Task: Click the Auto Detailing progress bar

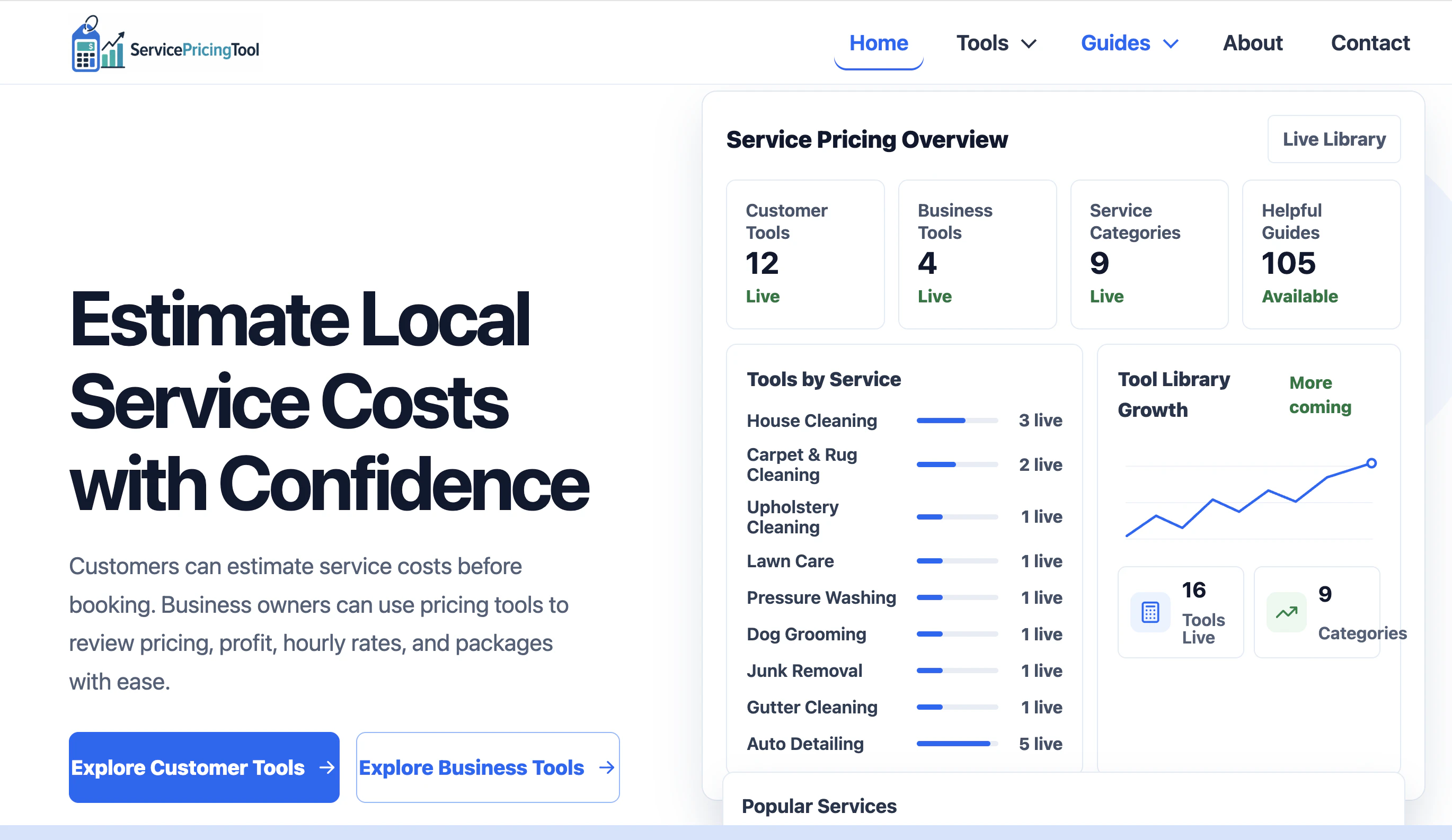Action: pyautogui.click(x=957, y=744)
